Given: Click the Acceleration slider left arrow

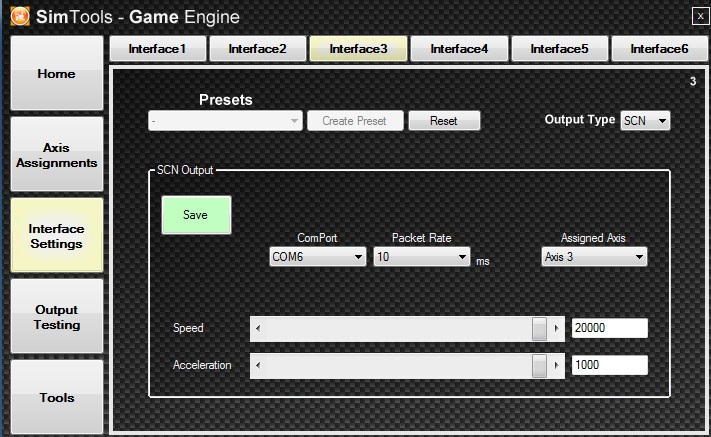Looking at the screenshot, I should pyautogui.click(x=258, y=366).
